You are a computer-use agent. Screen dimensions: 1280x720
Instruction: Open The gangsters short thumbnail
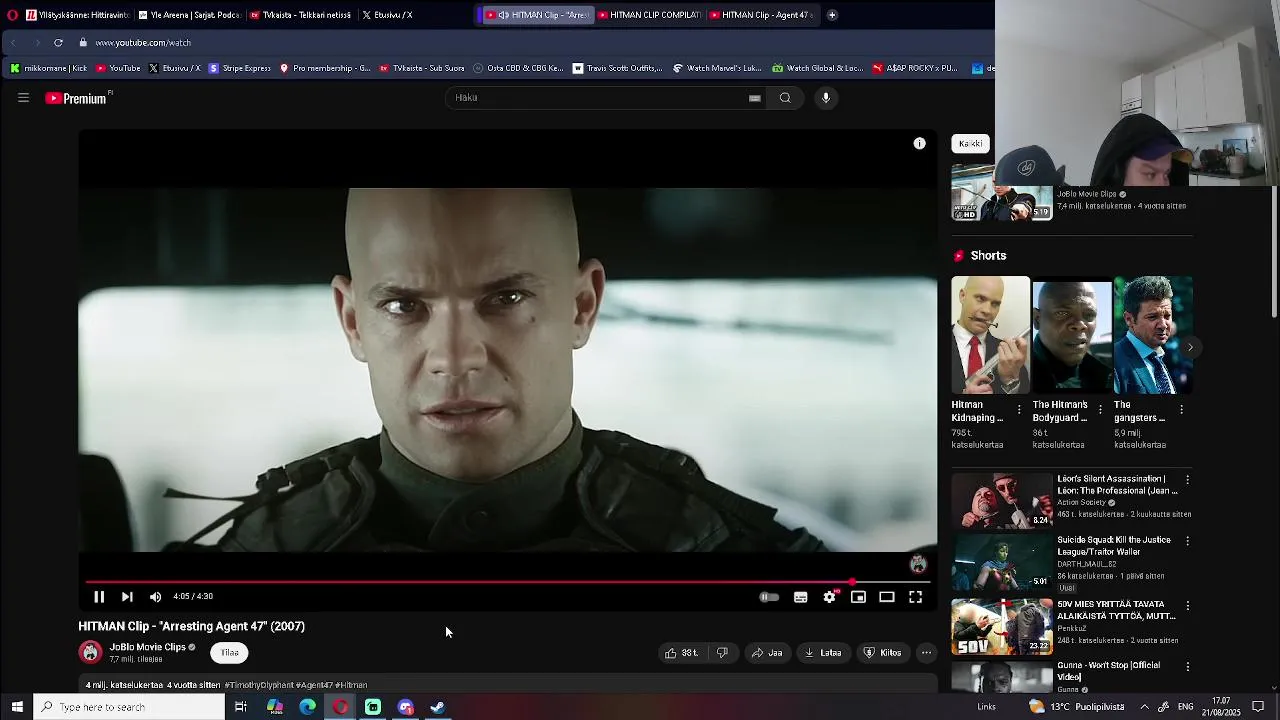1153,335
